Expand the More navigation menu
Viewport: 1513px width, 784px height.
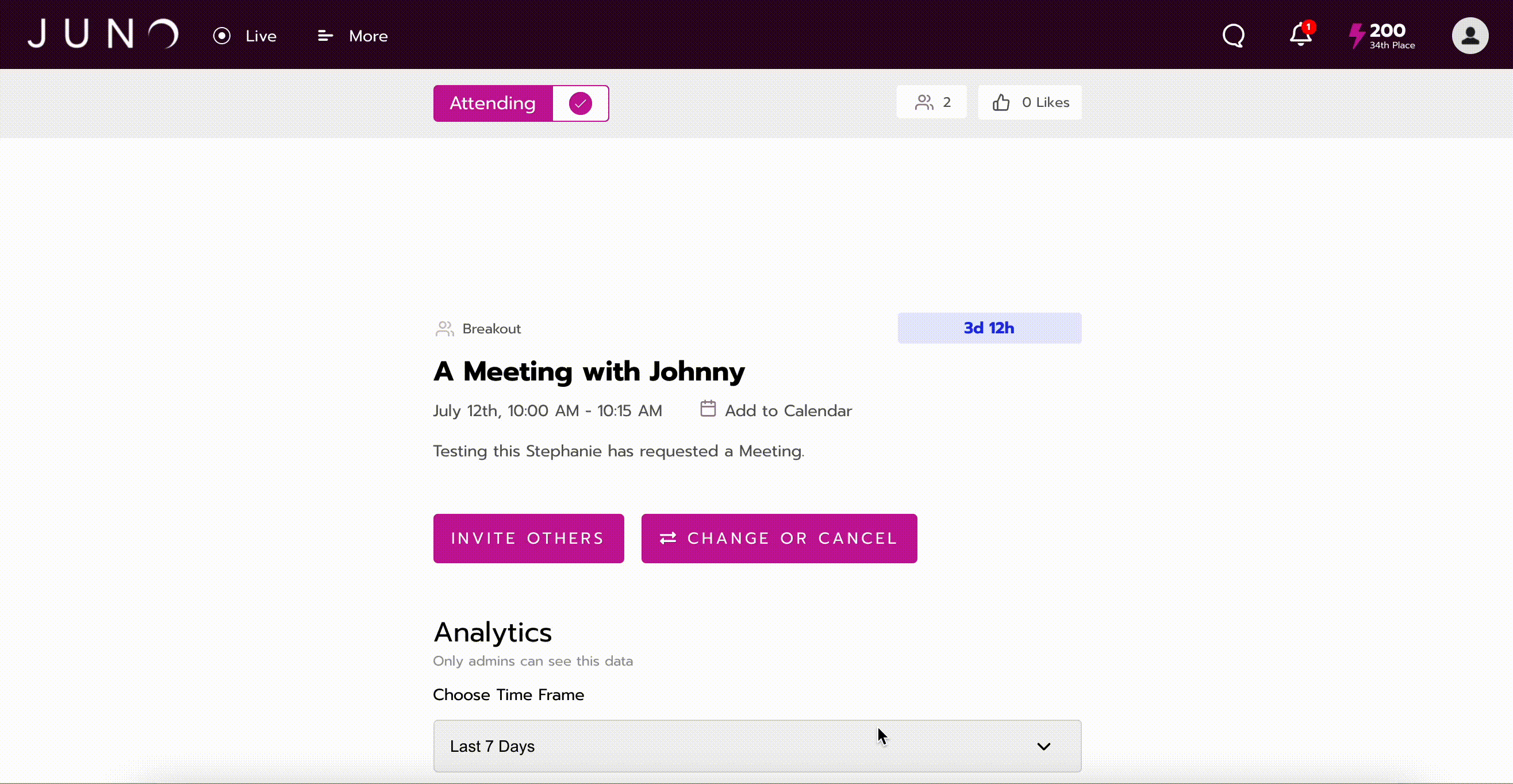pos(352,35)
